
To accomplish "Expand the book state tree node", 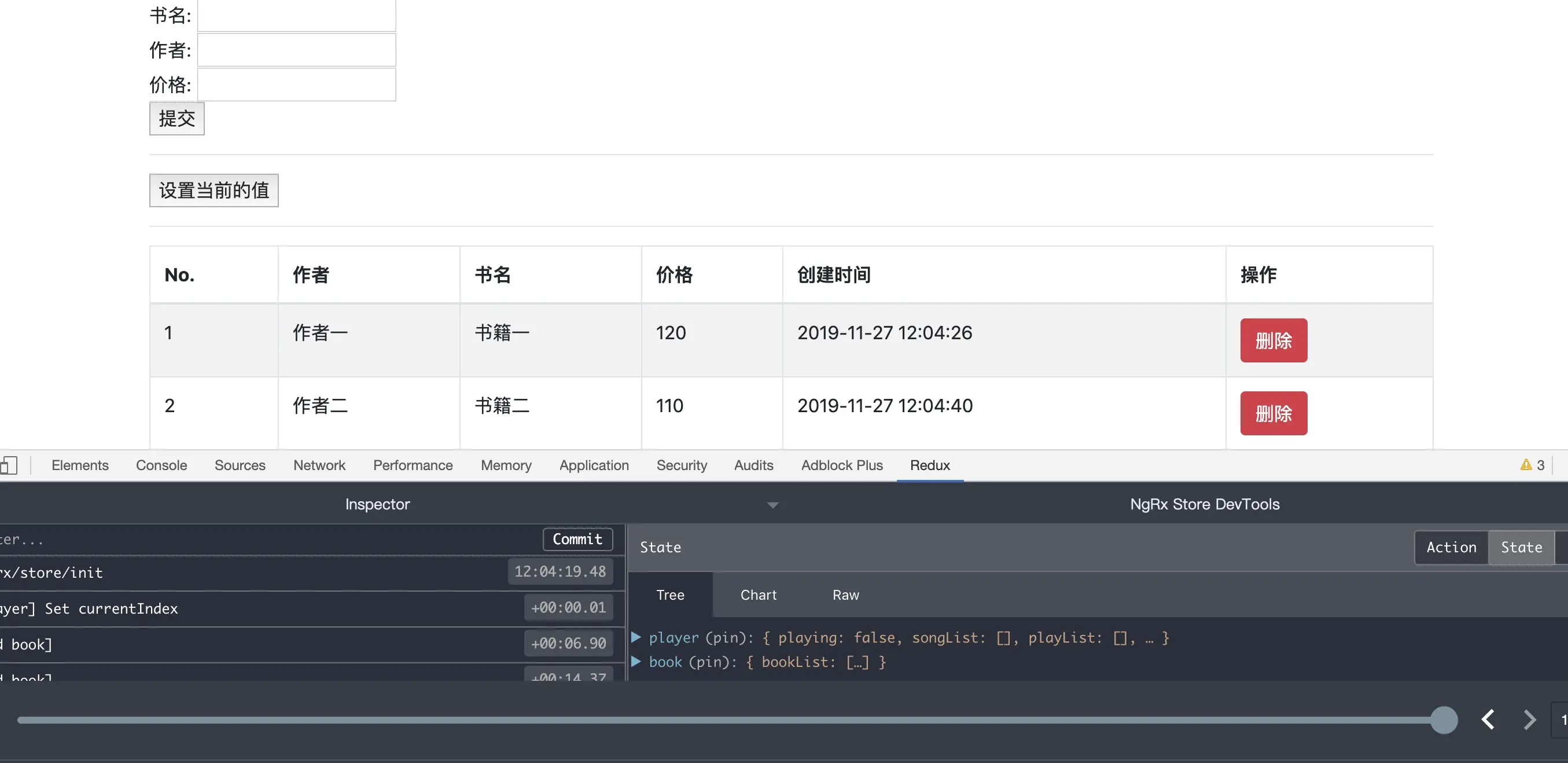I will click(636, 662).
